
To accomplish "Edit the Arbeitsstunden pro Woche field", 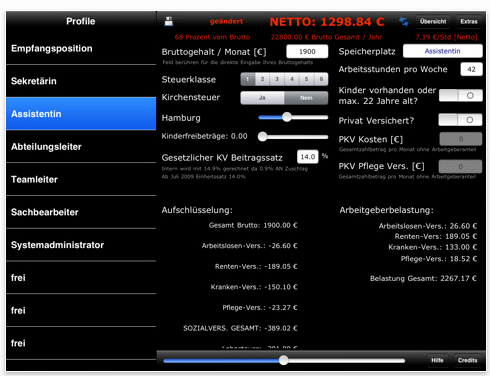I will (x=471, y=69).
